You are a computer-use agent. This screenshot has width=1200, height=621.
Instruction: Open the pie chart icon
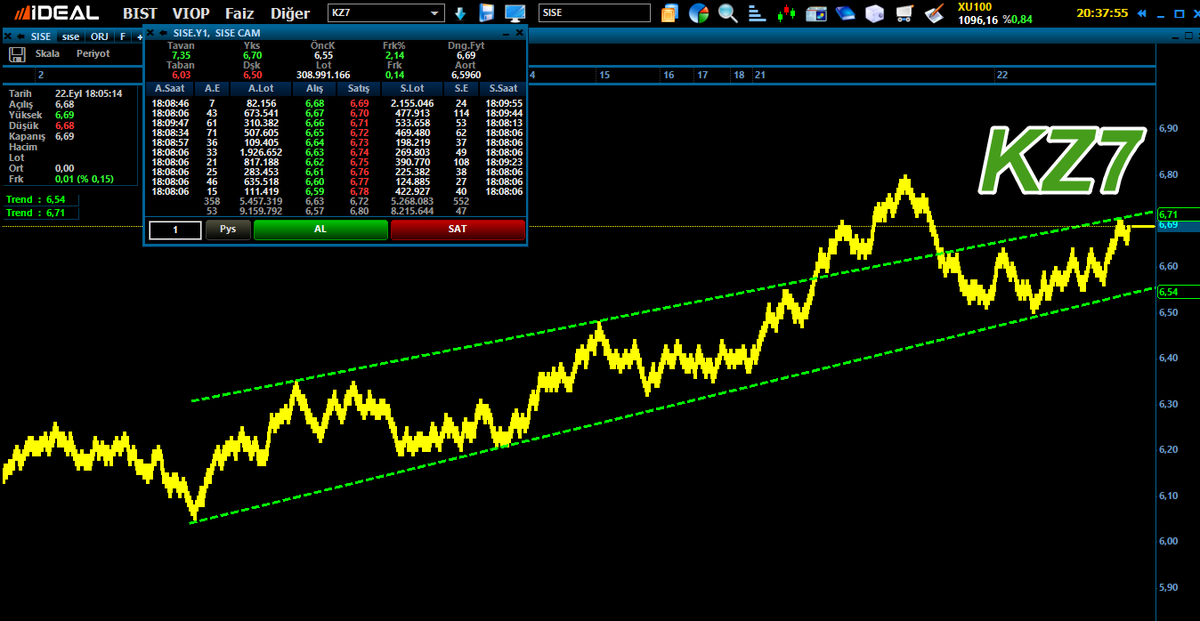point(699,14)
